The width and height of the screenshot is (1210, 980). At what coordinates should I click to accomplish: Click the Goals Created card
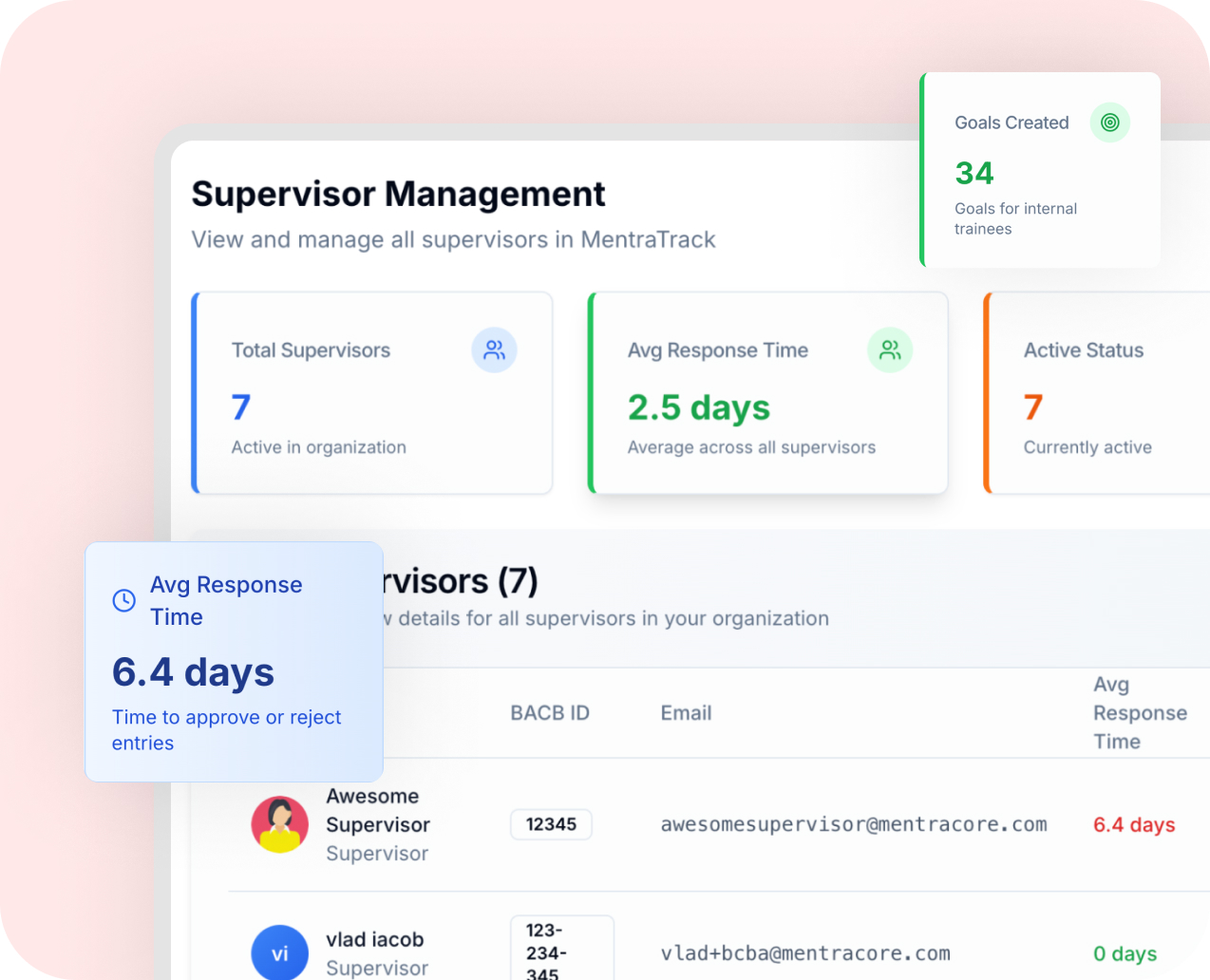point(1040,168)
